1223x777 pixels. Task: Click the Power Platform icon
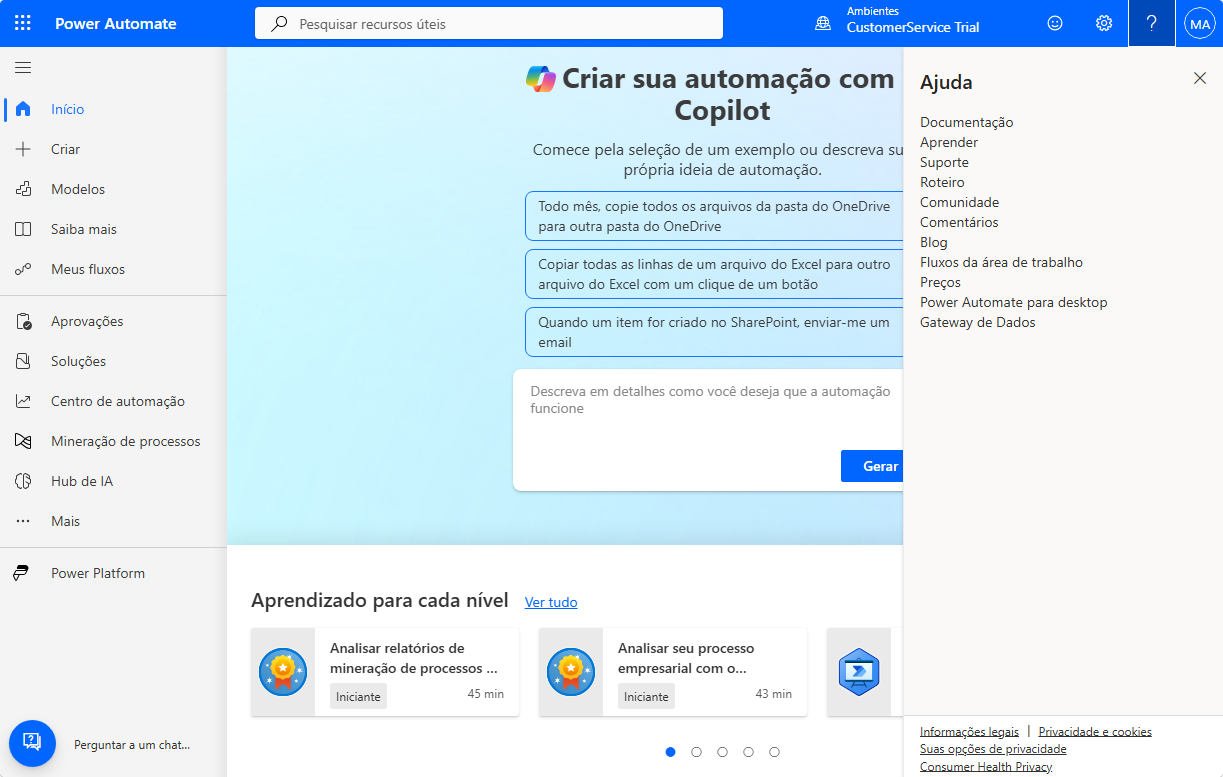(x=21, y=573)
